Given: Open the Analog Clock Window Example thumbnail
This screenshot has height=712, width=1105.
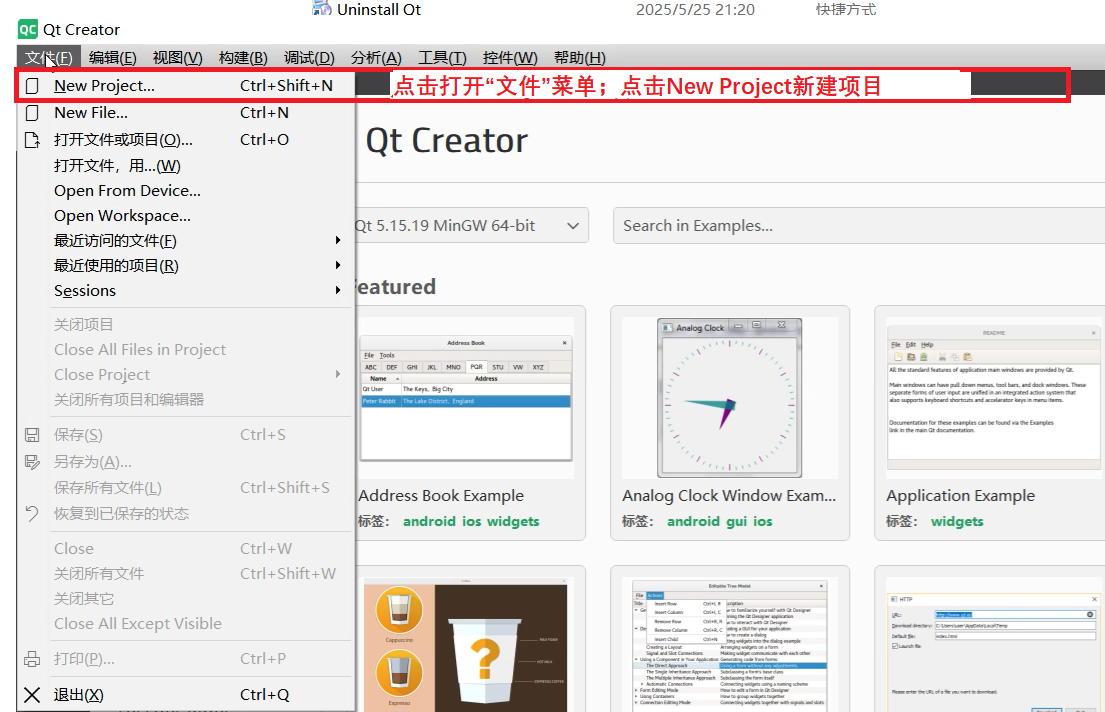Looking at the screenshot, I should pos(729,398).
